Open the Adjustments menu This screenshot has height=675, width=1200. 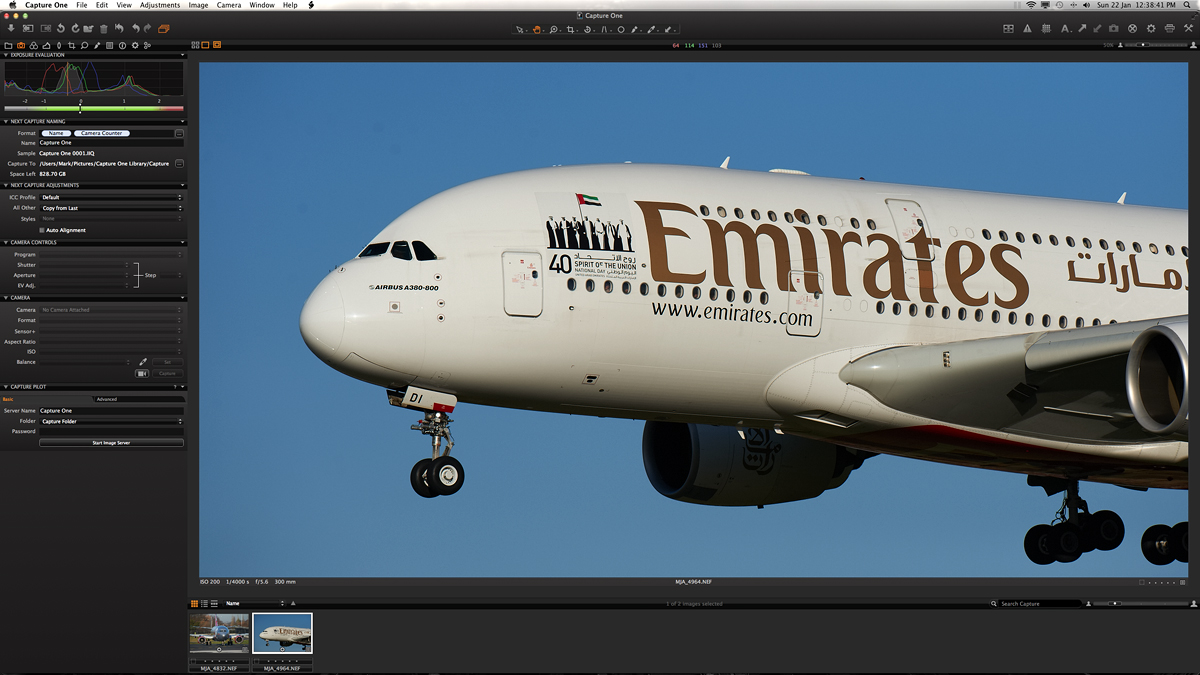pyautogui.click(x=160, y=5)
